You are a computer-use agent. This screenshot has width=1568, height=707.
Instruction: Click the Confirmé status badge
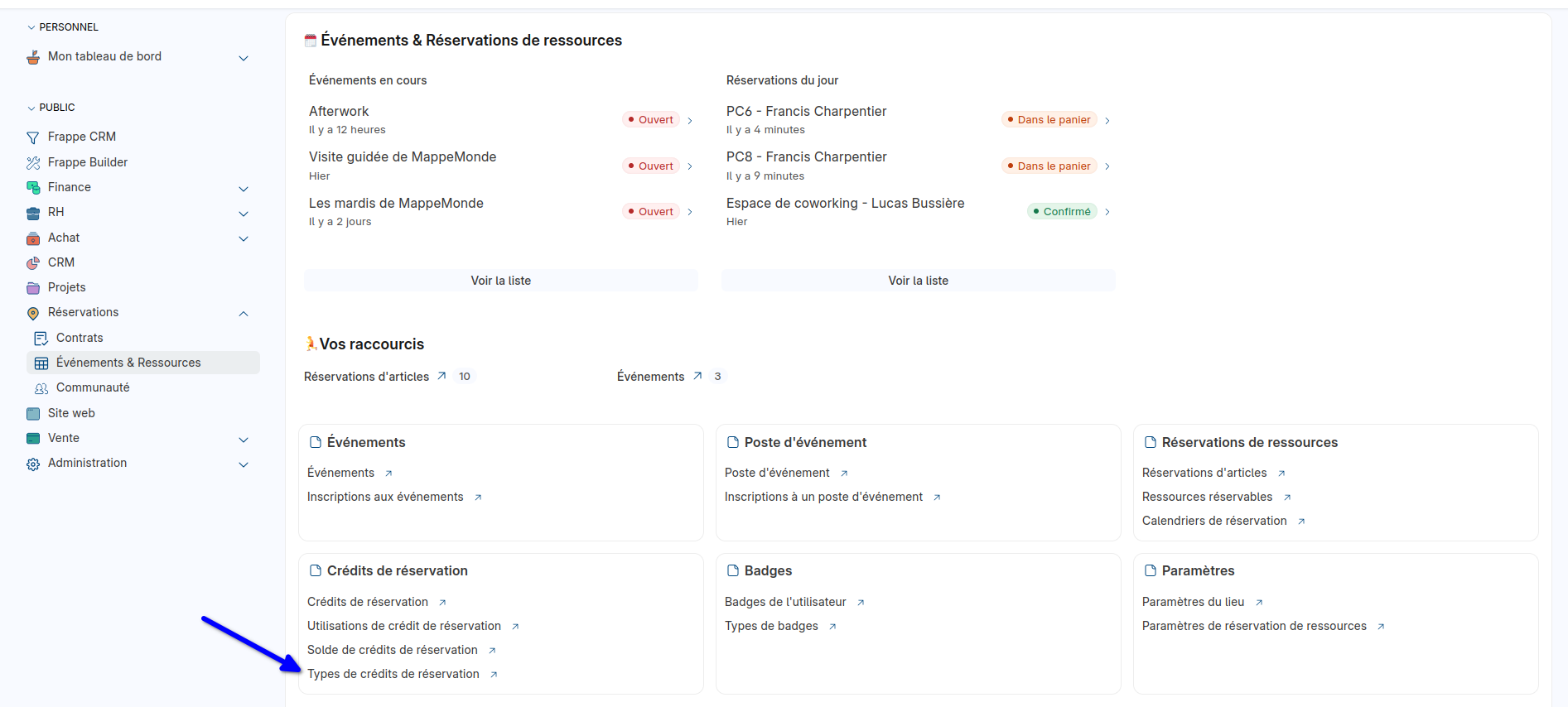pyautogui.click(x=1062, y=211)
